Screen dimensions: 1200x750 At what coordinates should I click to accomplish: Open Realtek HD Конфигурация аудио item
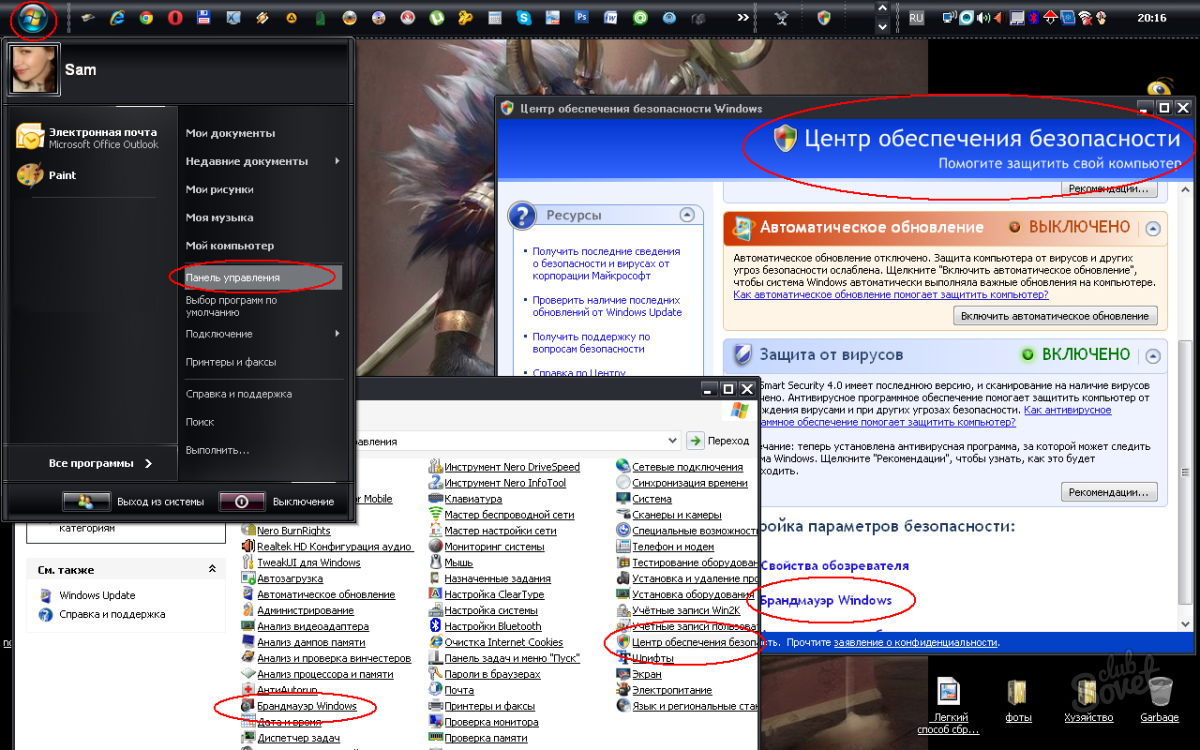click(x=327, y=547)
